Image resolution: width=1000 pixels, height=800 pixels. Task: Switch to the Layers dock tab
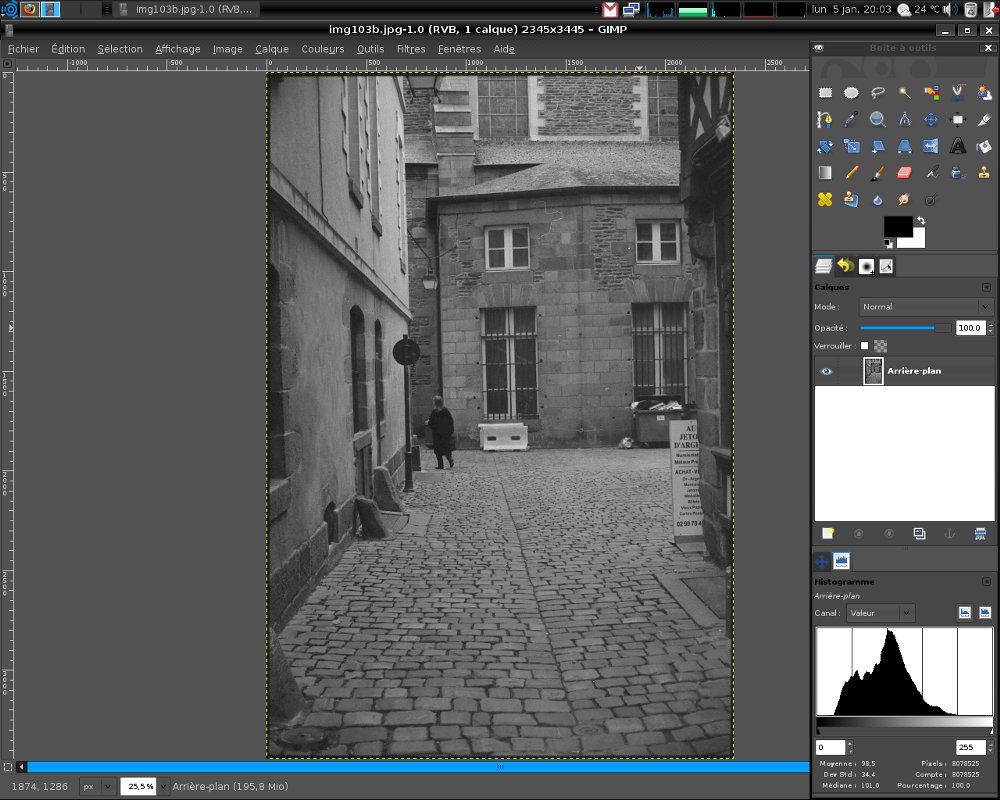[x=824, y=266]
